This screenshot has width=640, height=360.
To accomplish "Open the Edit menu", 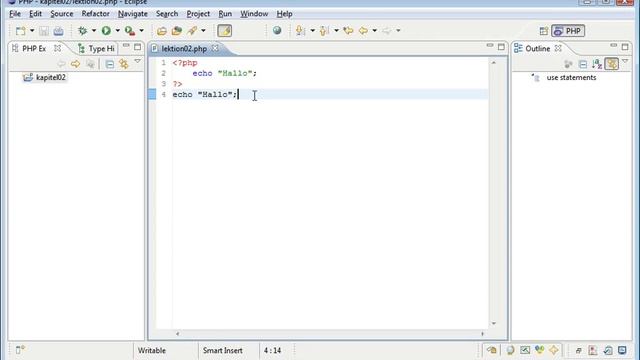I will click(x=36, y=14).
